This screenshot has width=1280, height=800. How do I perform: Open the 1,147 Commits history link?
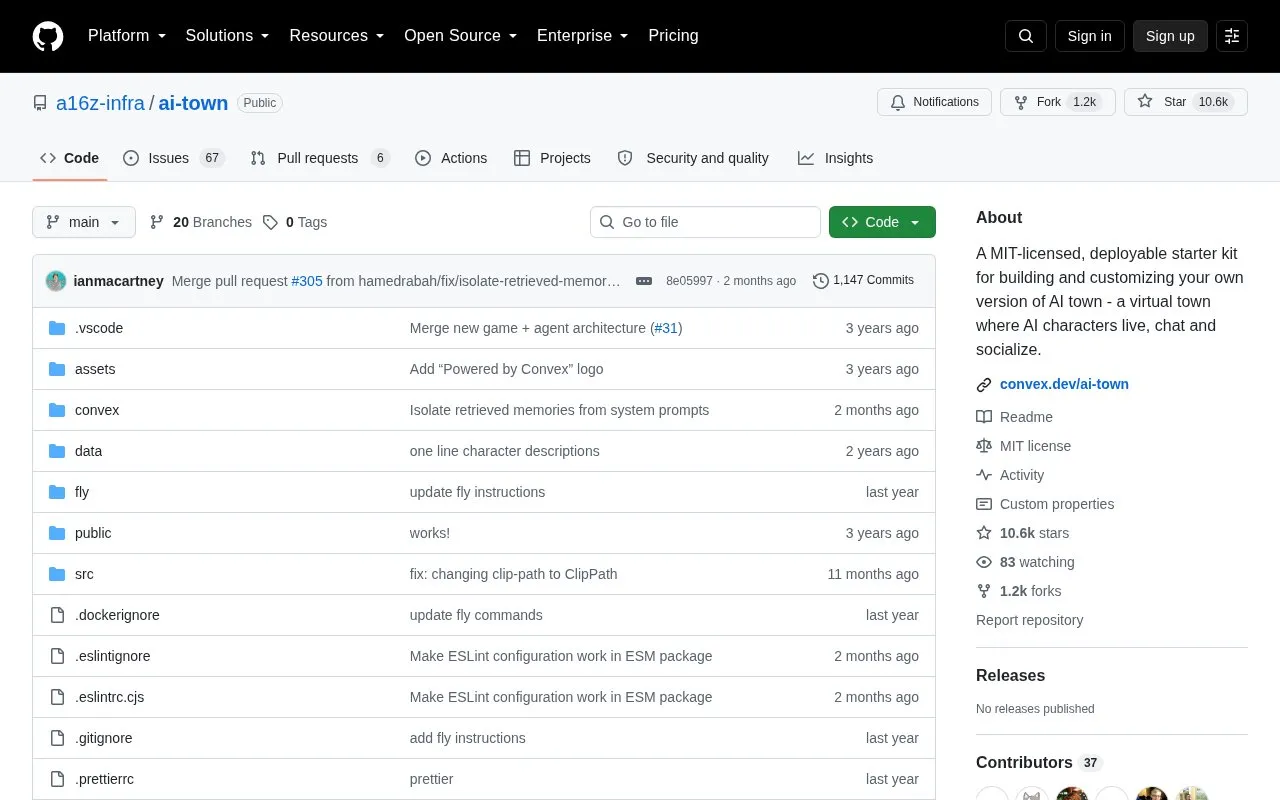[863, 281]
